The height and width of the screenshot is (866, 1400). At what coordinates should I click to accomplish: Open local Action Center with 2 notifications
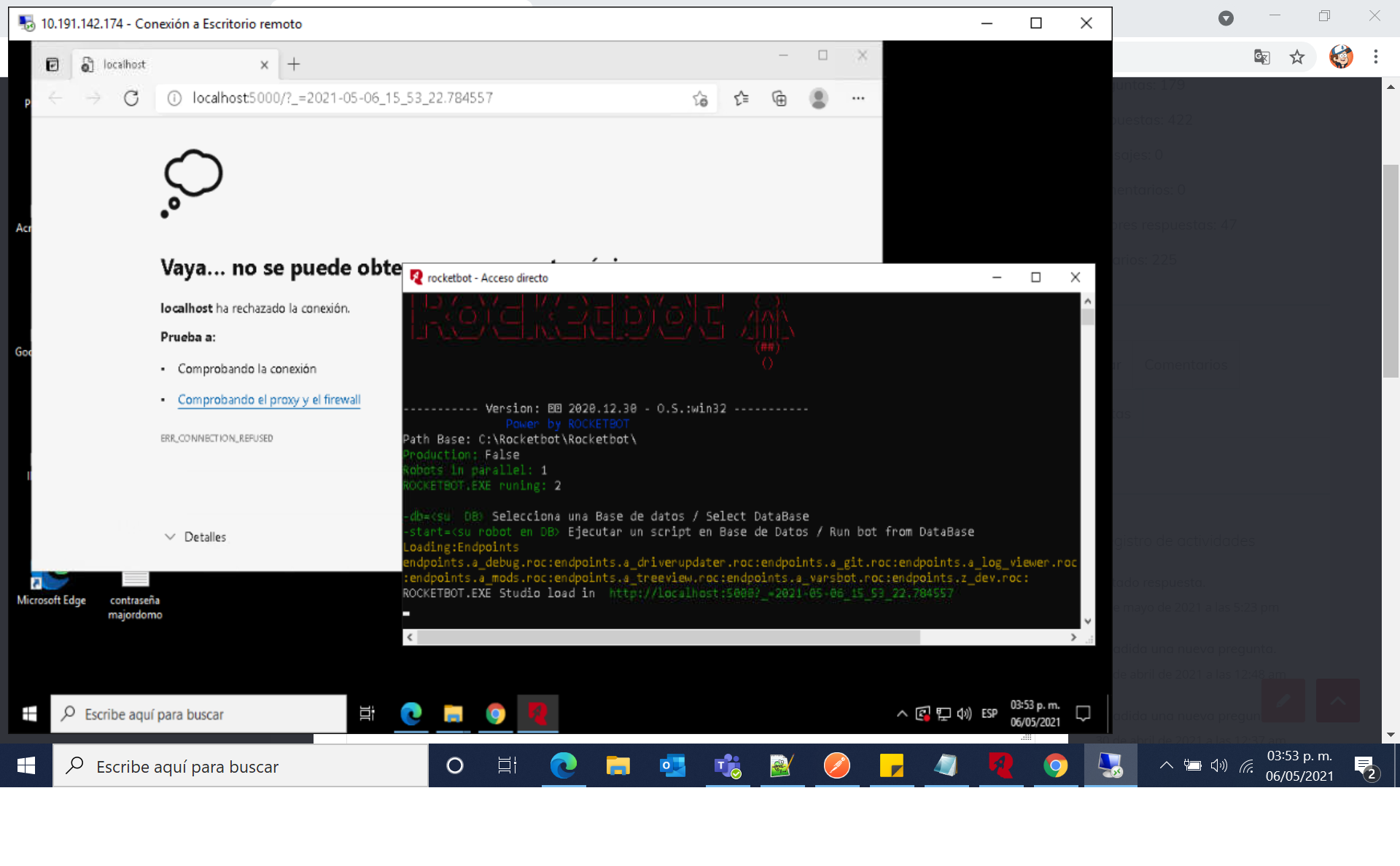1366,767
